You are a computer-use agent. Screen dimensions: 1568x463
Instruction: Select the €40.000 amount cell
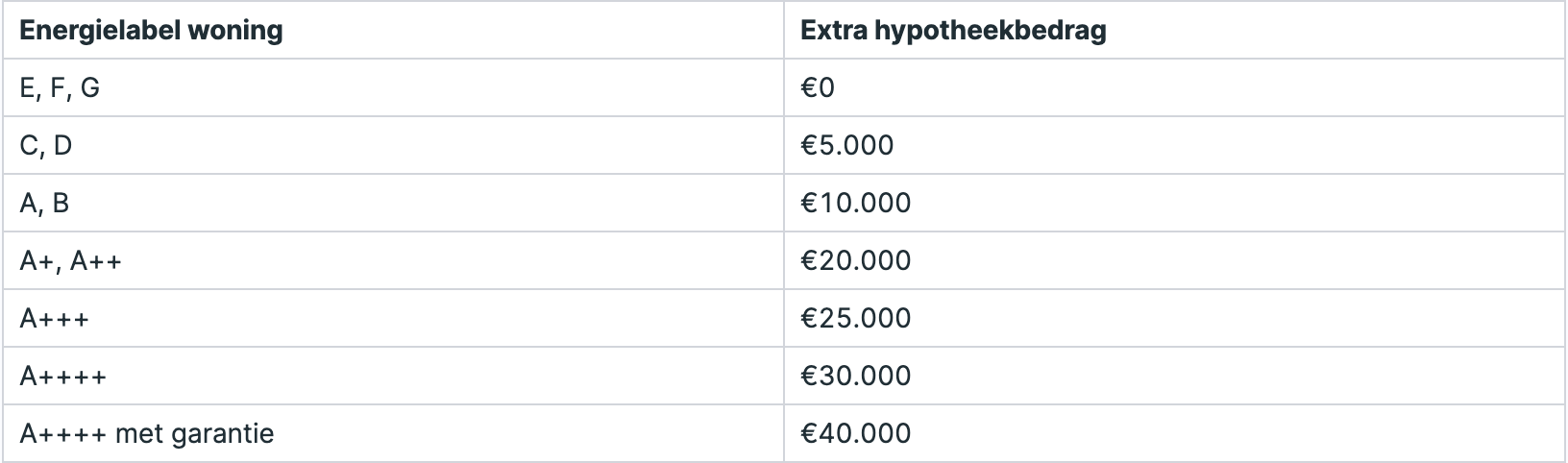[1175, 433]
